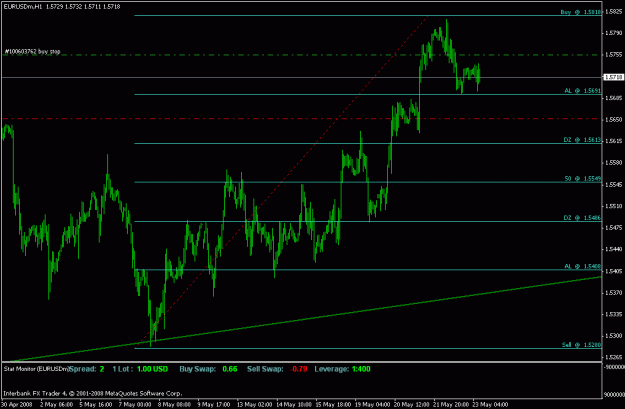Click the Buy Swap 0.66 value
The width and height of the screenshot is (625, 409).
click(230, 369)
